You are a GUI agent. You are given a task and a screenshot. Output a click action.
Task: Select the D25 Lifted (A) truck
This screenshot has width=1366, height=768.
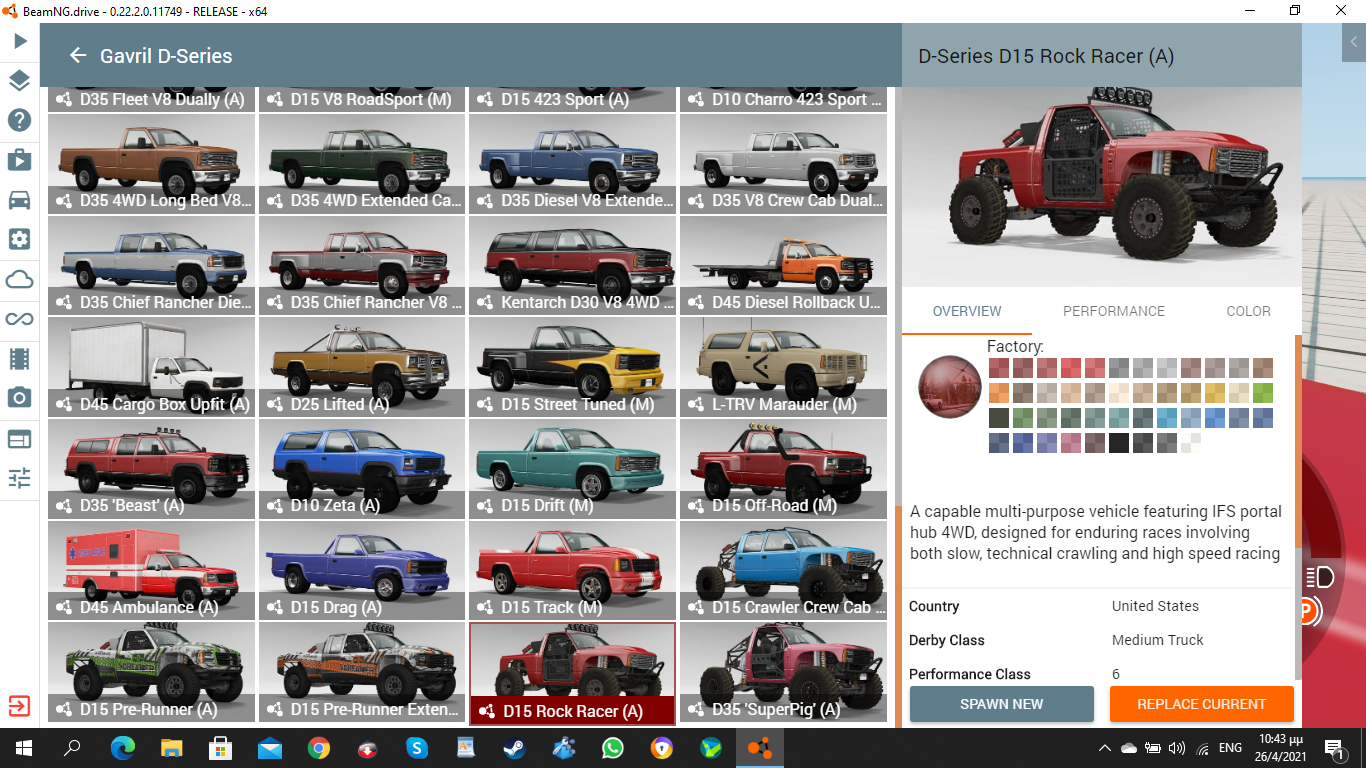(363, 367)
